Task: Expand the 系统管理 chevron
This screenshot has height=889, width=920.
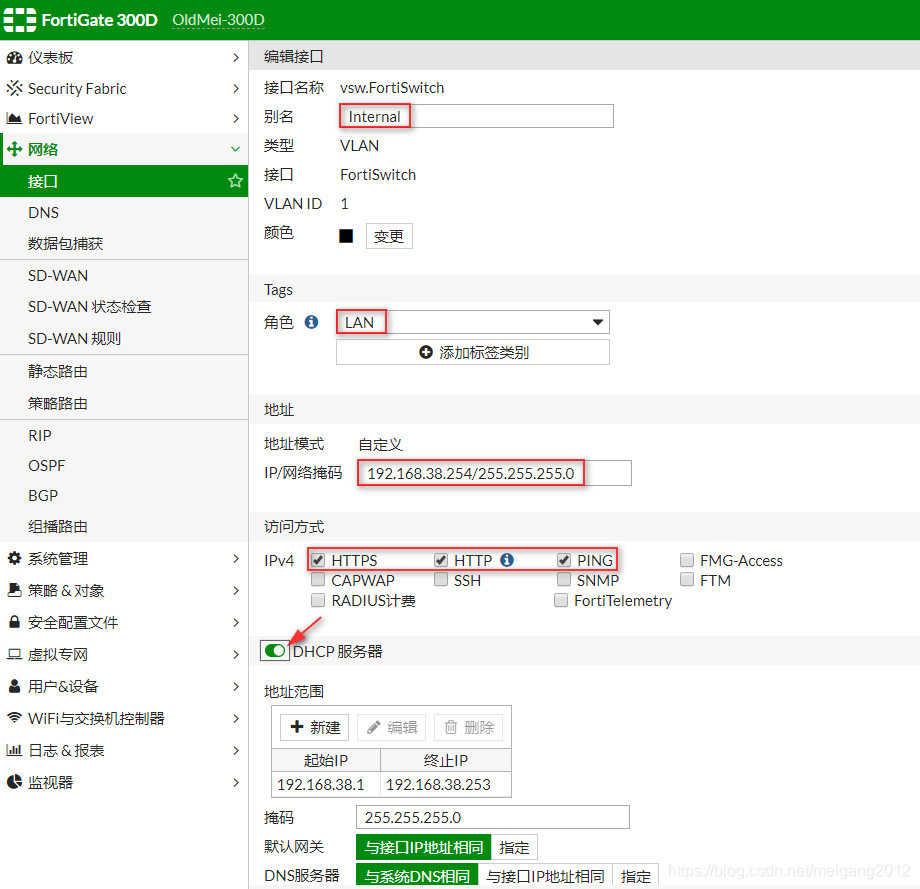Action: click(x=235, y=558)
